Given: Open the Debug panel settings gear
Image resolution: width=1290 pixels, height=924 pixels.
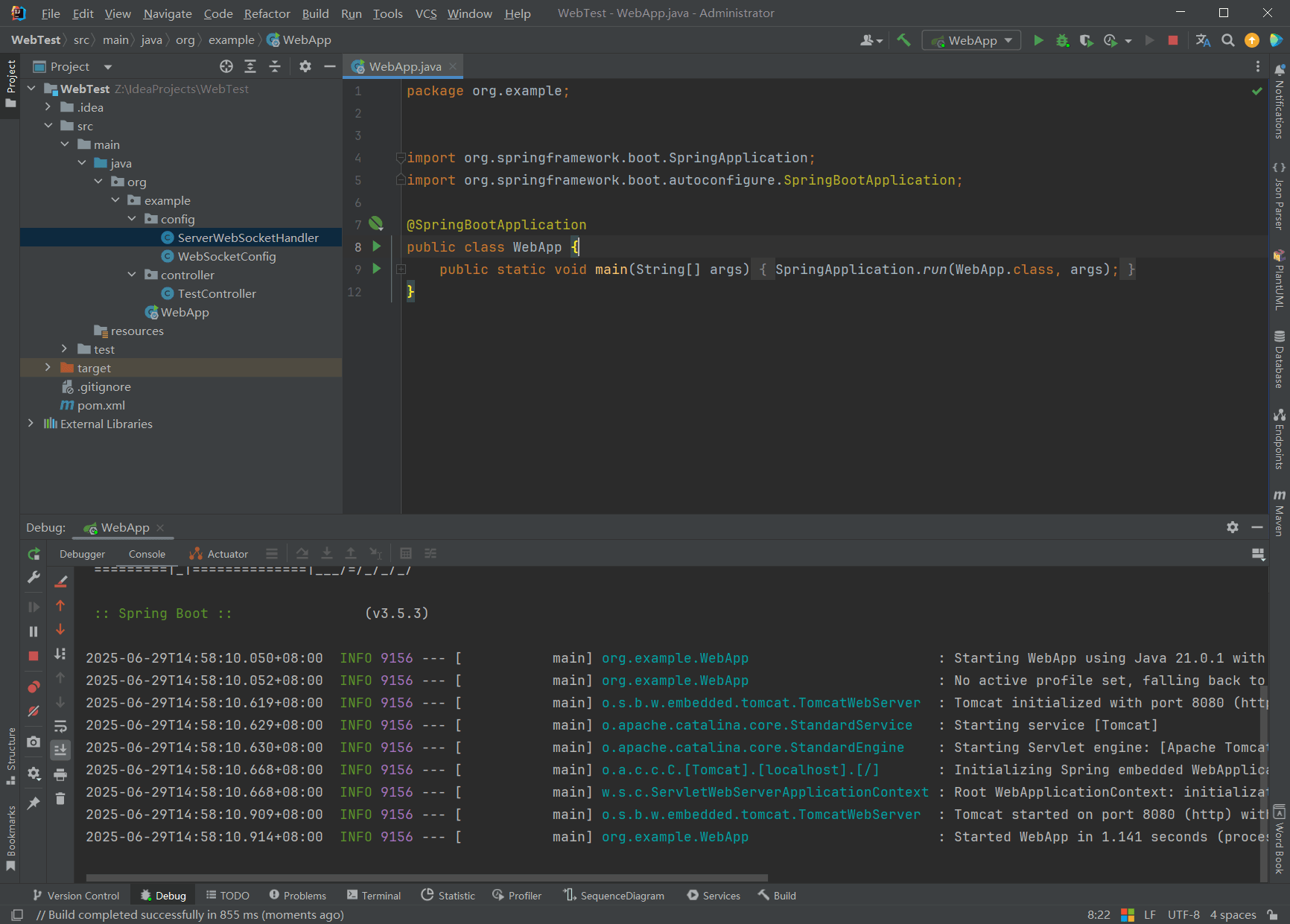Looking at the screenshot, I should point(1233,527).
